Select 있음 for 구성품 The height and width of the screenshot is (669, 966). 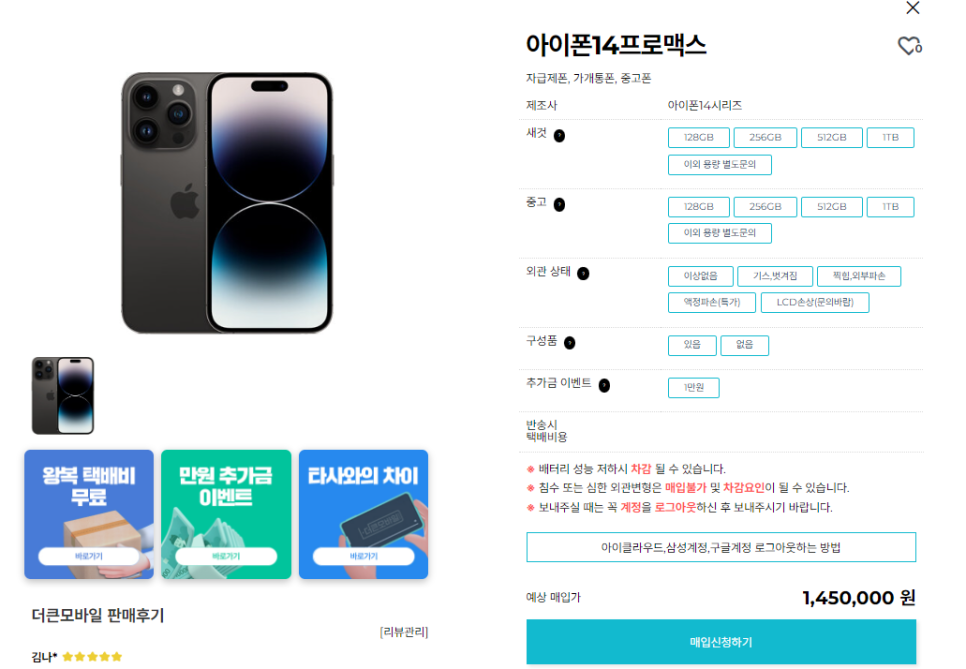tap(692, 345)
